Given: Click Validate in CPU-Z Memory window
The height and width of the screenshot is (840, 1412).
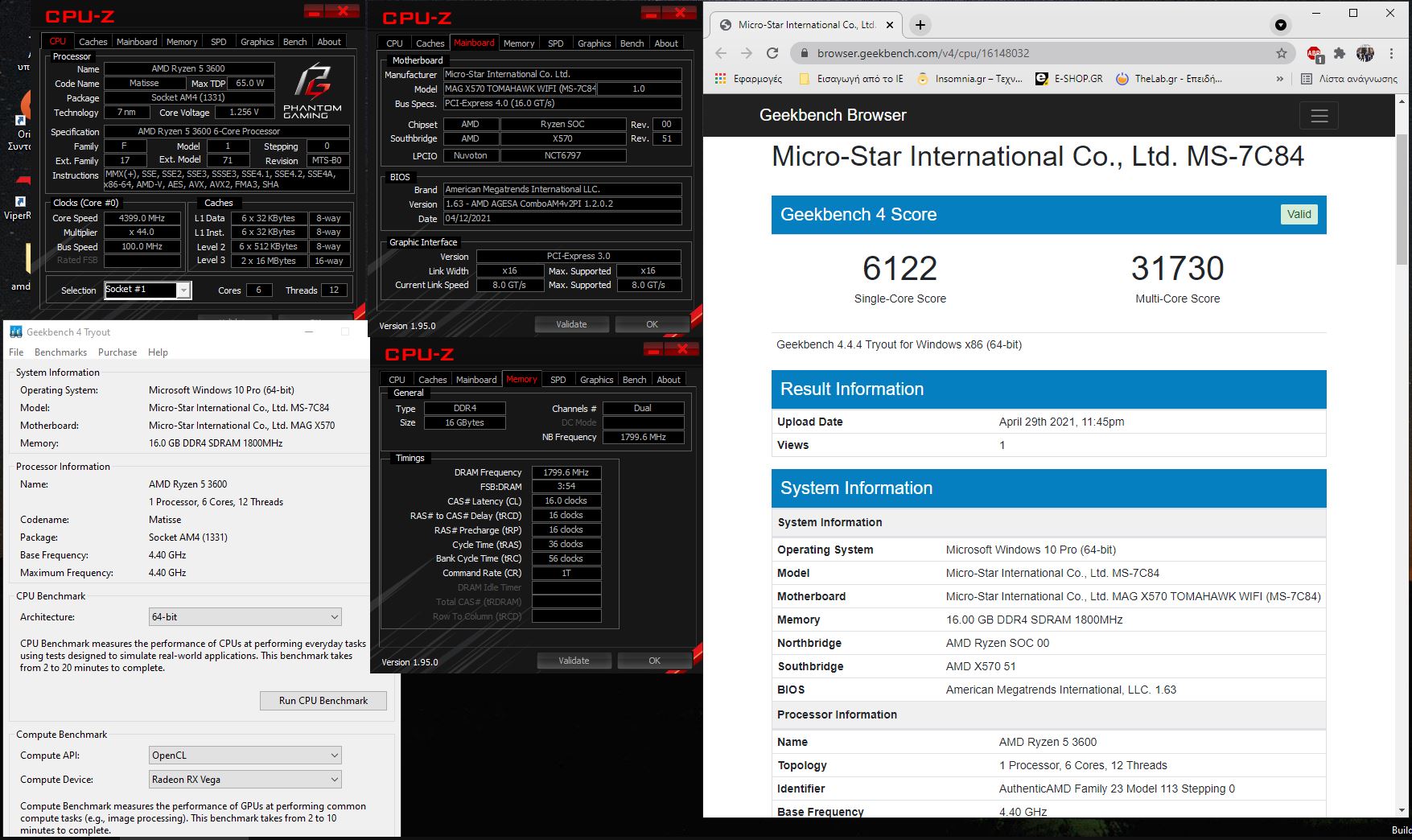Looking at the screenshot, I should click(574, 661).
